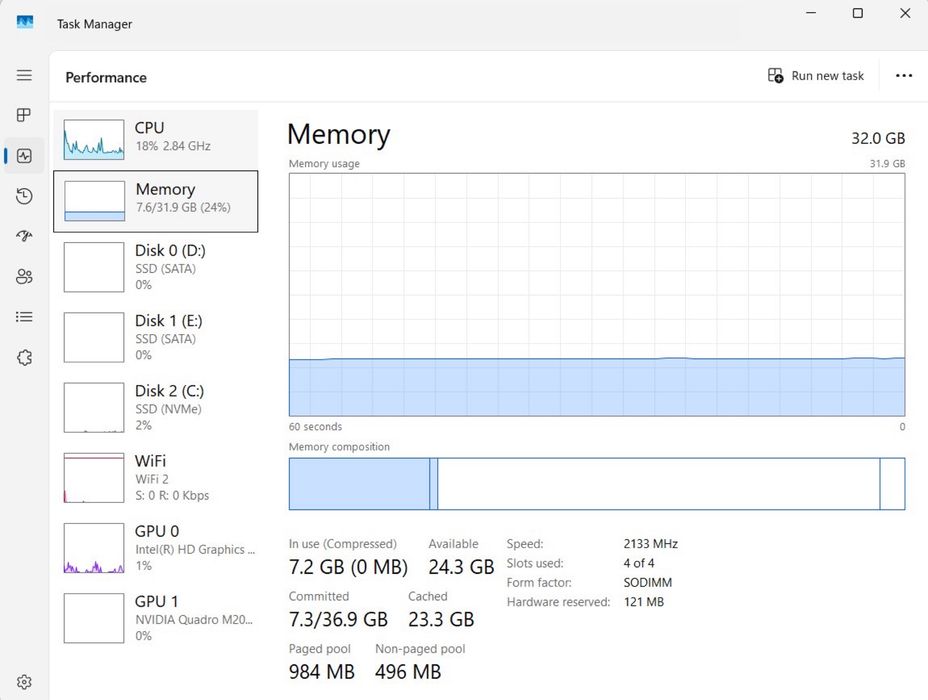View GPU 1 NVIDIA Quadro stats
Image resolution: width=928 pixels, height=700 pixels.
point(155,618)
